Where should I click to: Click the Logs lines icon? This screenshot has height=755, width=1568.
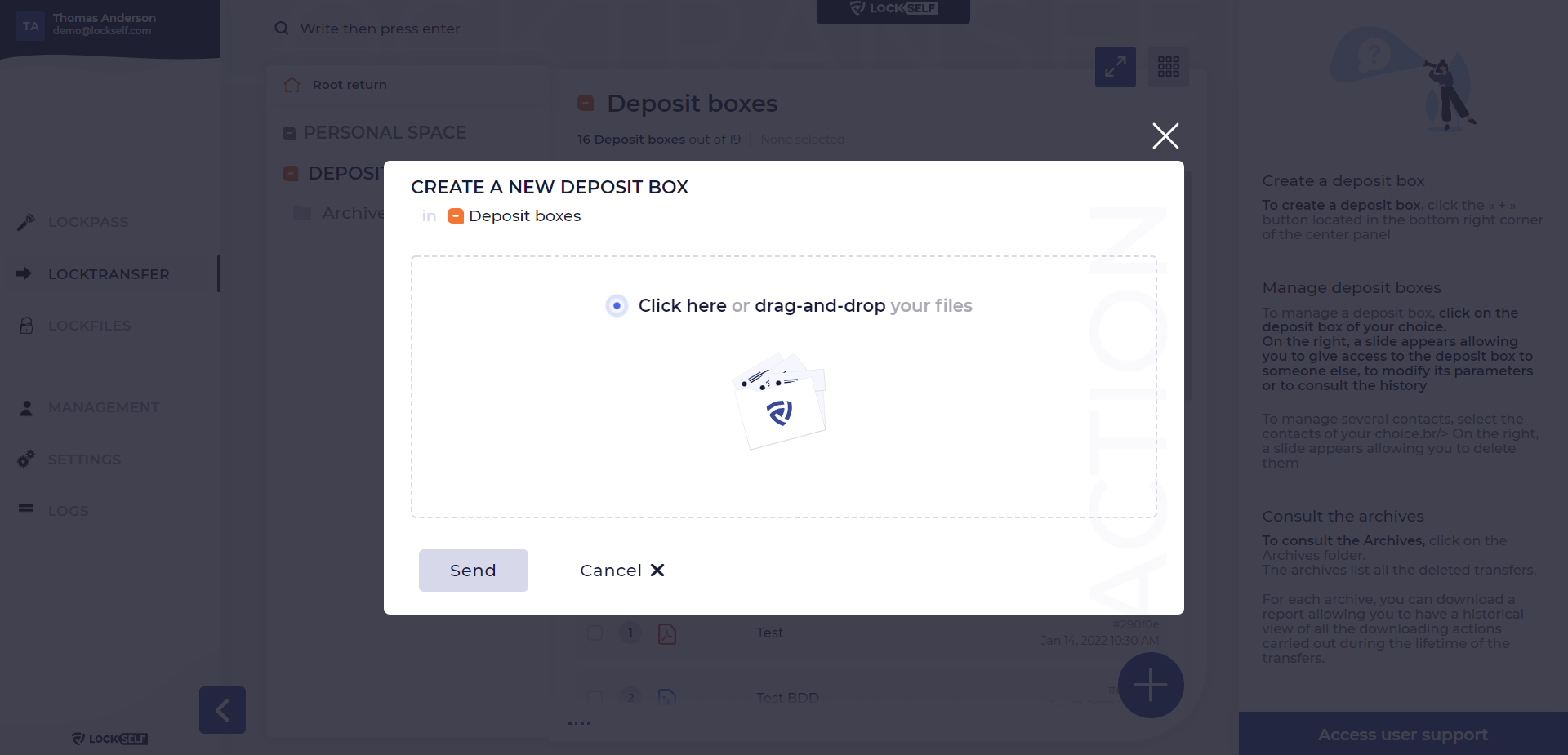(26, 509)
